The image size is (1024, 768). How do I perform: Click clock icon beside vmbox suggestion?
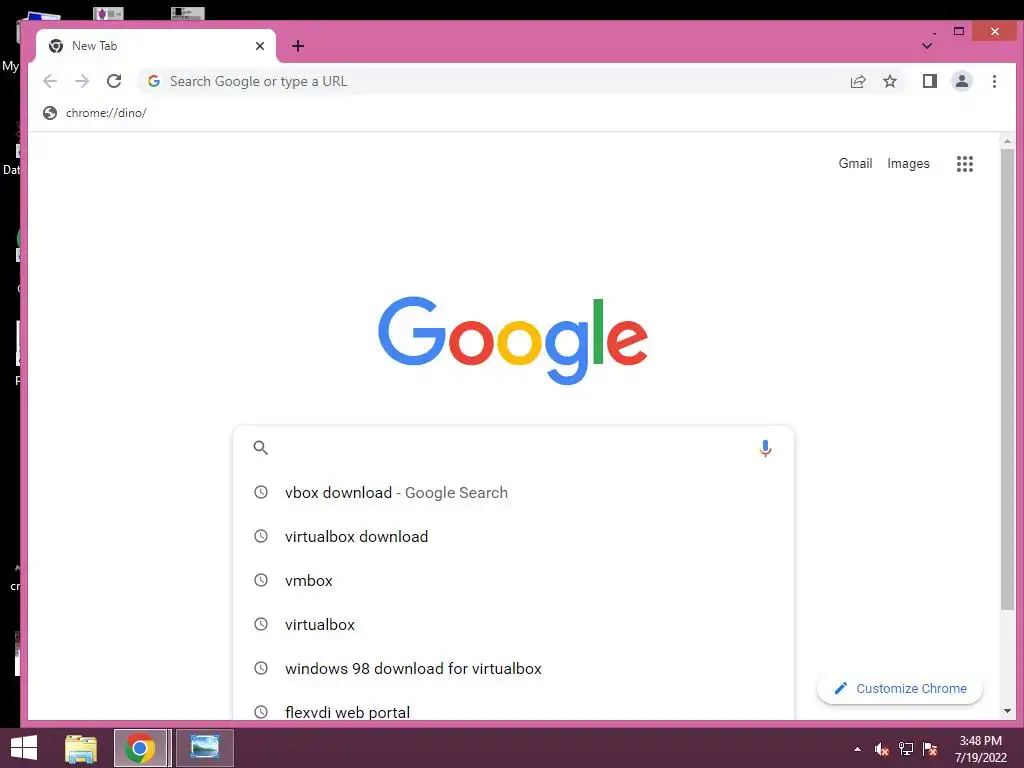(x=261, y=580)
